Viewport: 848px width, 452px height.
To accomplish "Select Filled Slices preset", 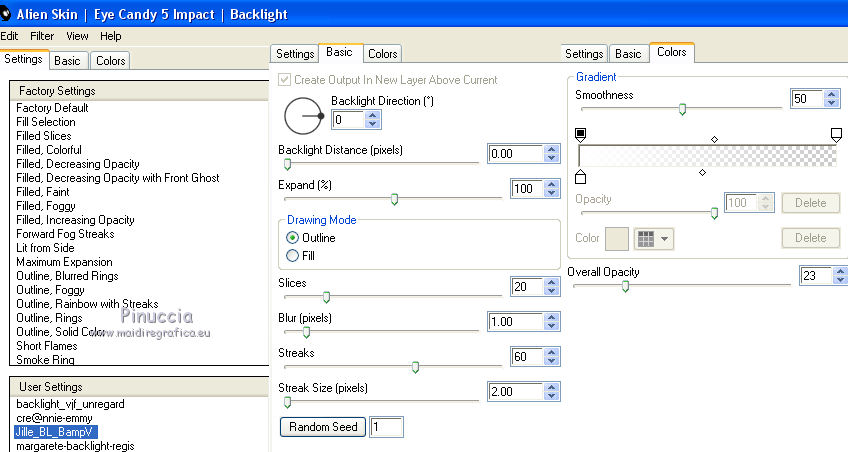I will (44, 136).
